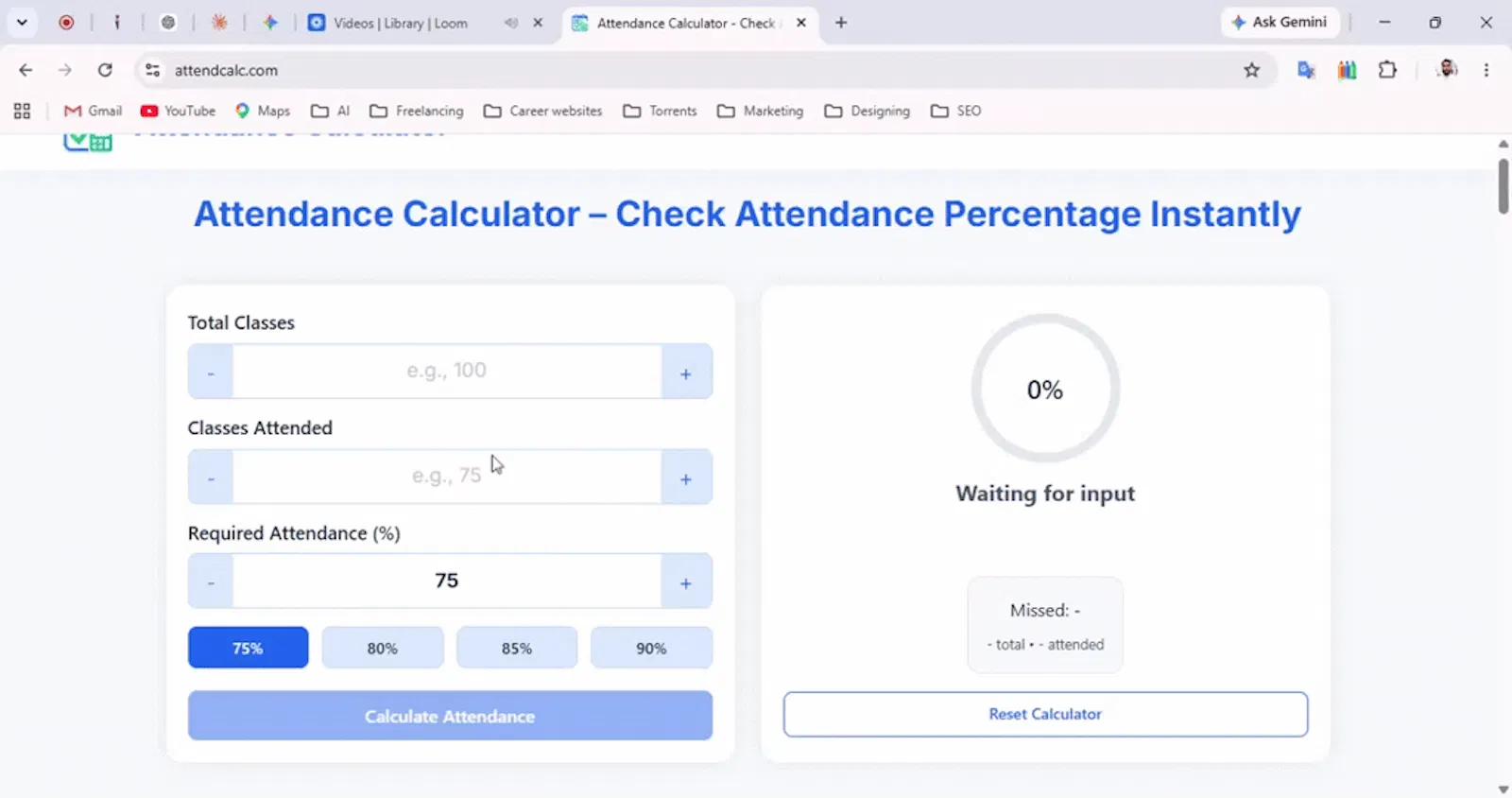Decrease Required Attendance with minus button
The height and width of the screenshot is (798, 1512).
click(x=211, y=581)
